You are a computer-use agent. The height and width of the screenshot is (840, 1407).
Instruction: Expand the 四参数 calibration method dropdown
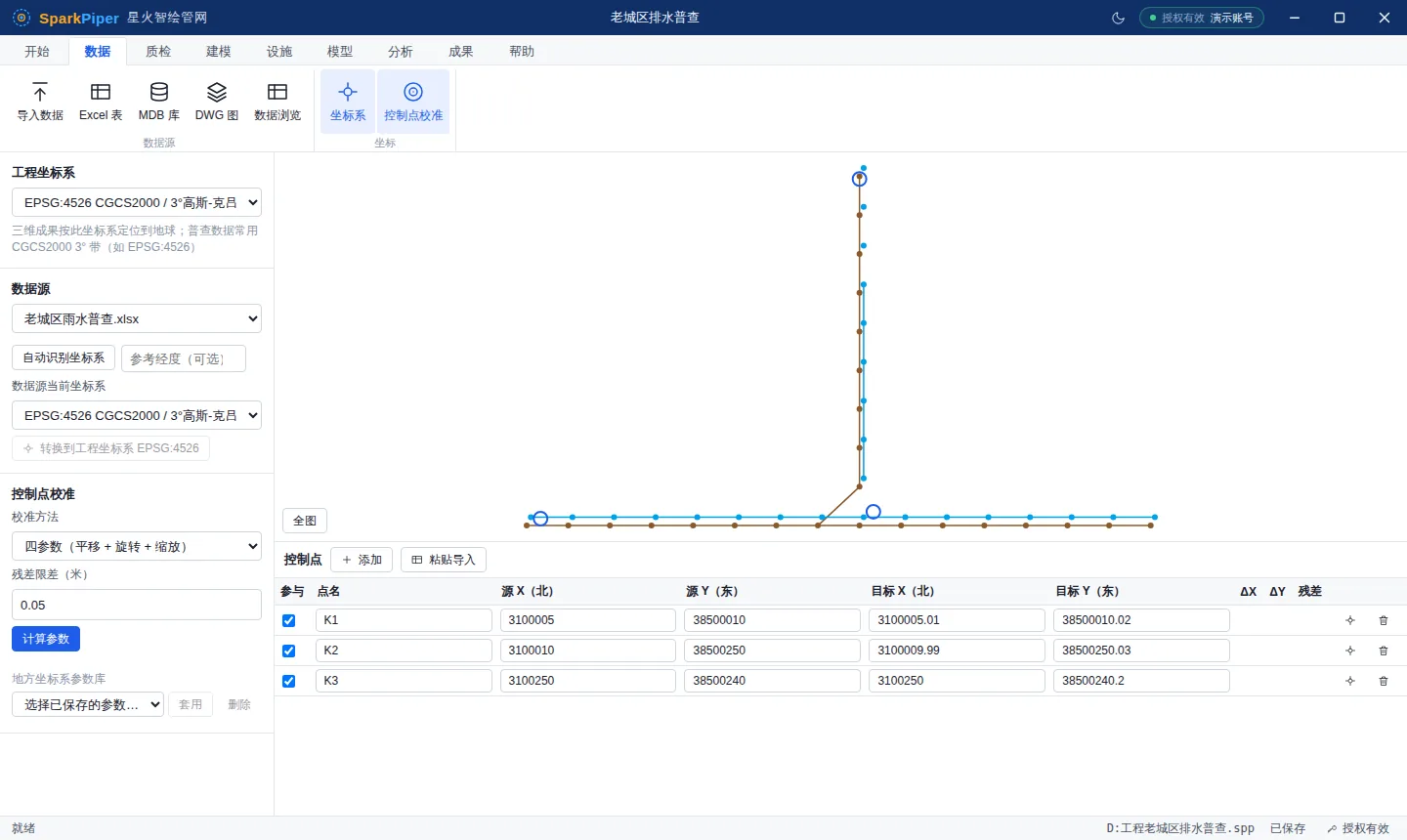137,546
